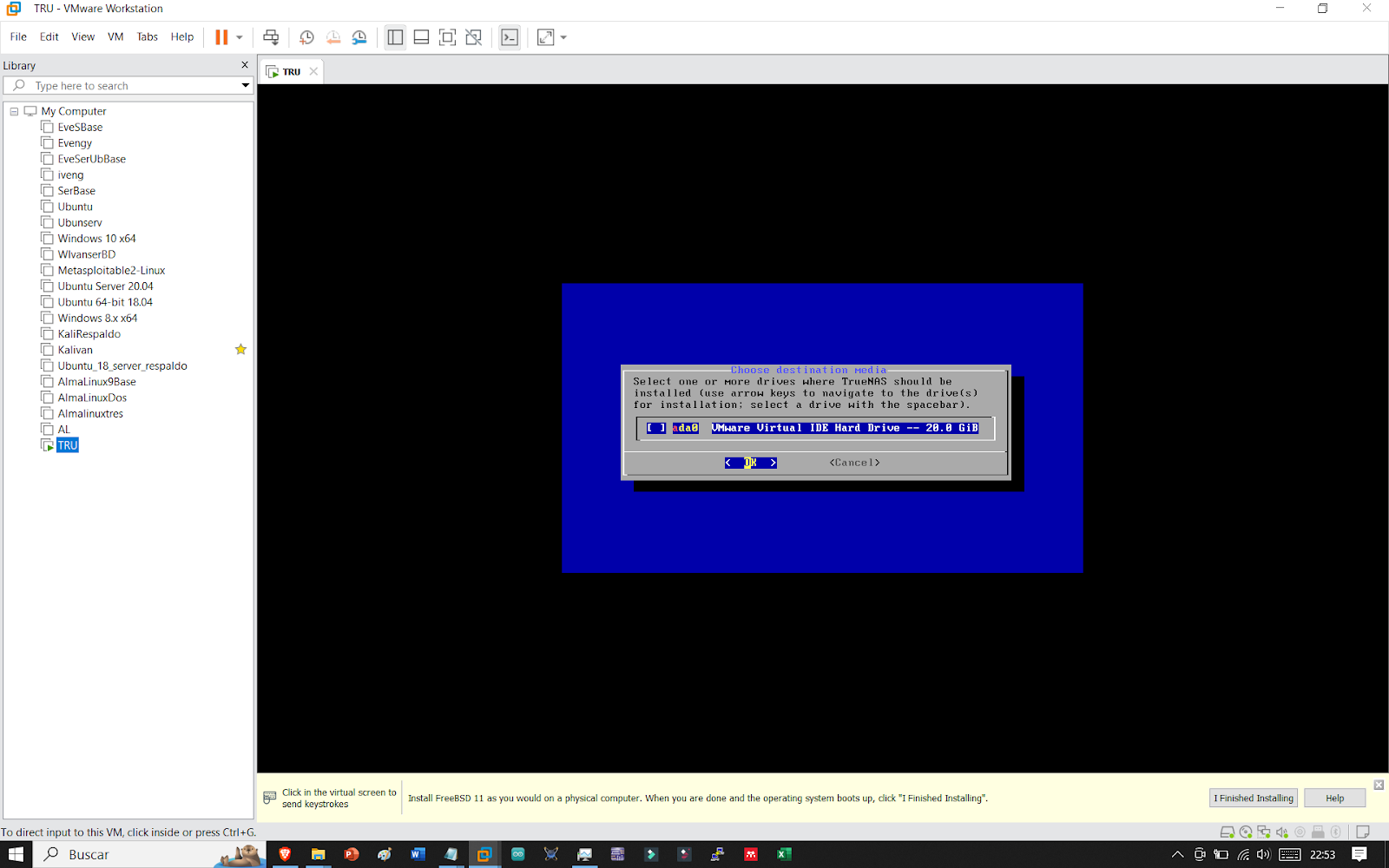Dismiss the yellow install hint bar
The height and width of the screenshot is (868, 1389).
click(1379, 785)
